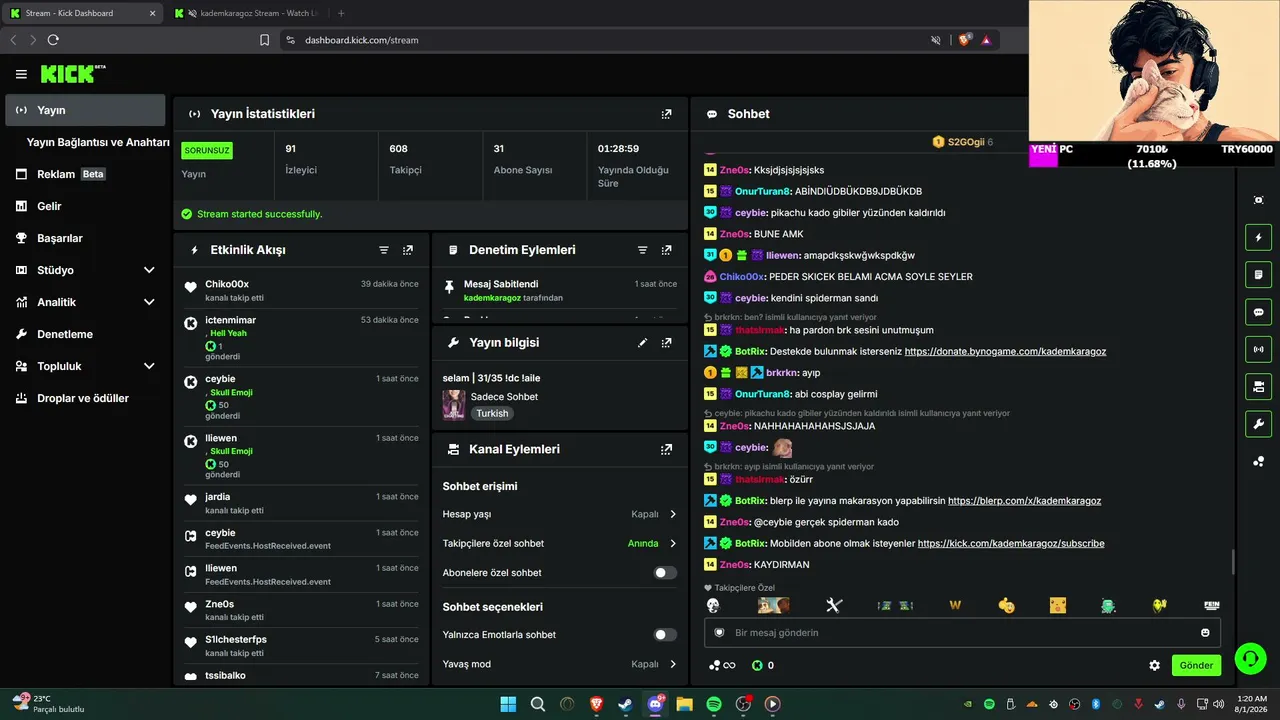Pop out the Denetim Eylemleri panel
Screen dimensions: 1280x720
coord(667,250)
